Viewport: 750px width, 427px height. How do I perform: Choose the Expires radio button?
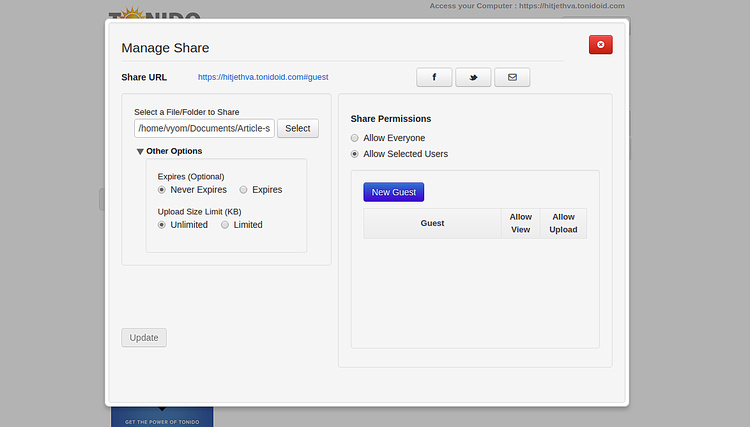click(x=244, y=189)
